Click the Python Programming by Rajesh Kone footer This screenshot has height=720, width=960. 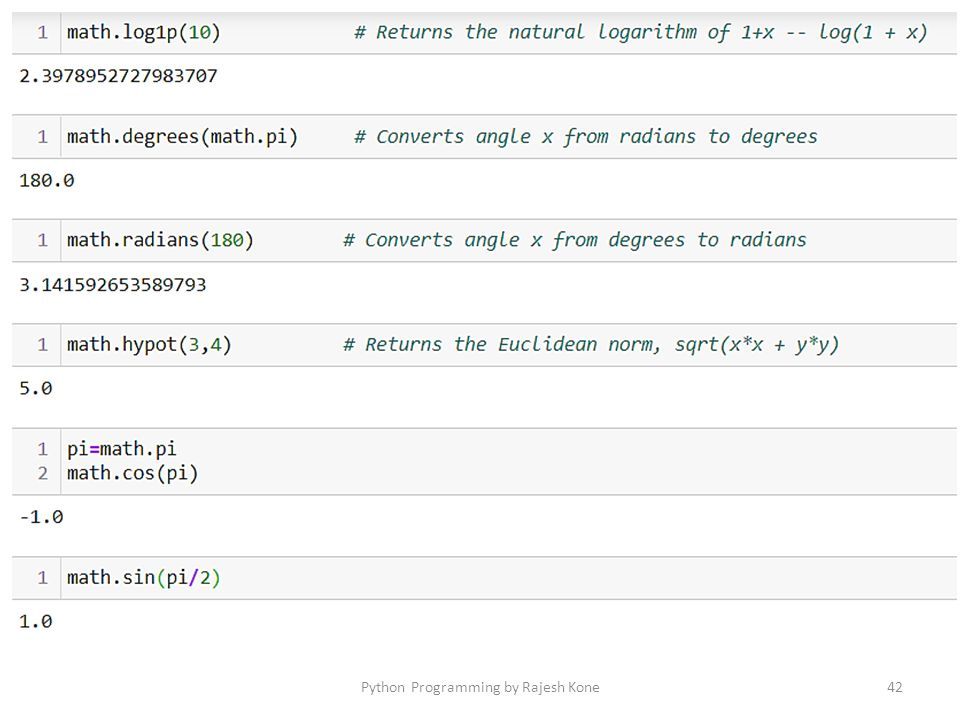click(480, 687)
